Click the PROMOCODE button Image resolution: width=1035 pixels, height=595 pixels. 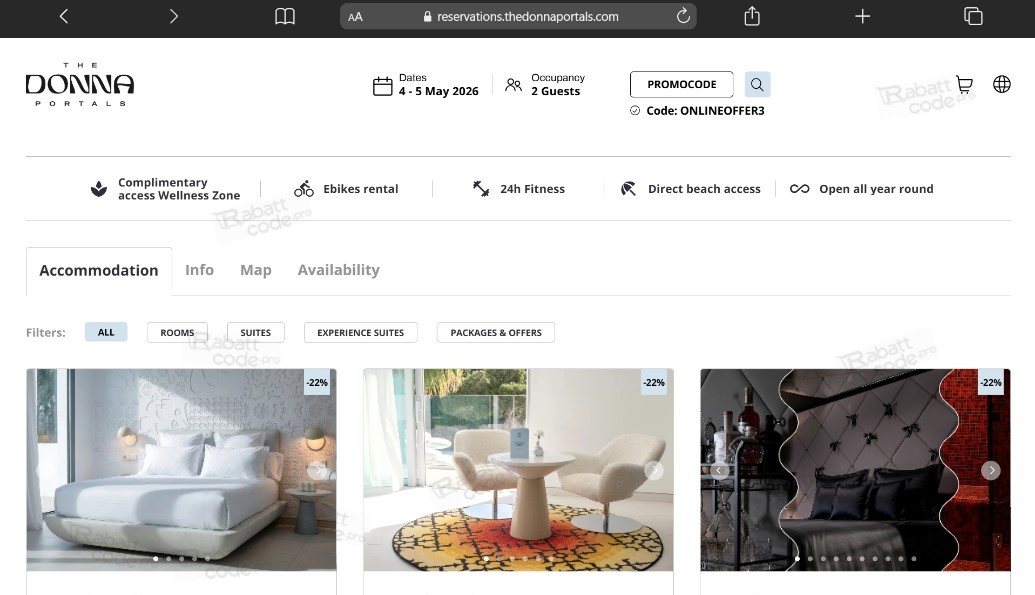pos(681,85)
